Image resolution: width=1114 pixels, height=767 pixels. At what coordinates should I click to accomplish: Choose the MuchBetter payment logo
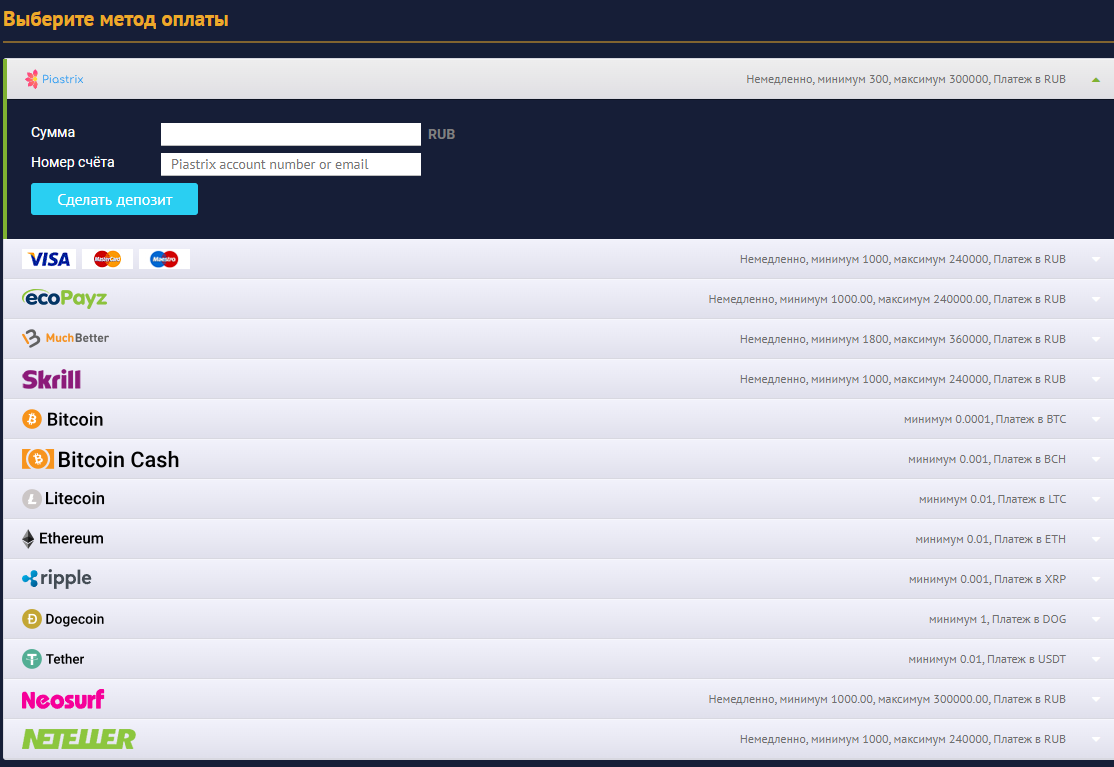[x=66, y=339]
